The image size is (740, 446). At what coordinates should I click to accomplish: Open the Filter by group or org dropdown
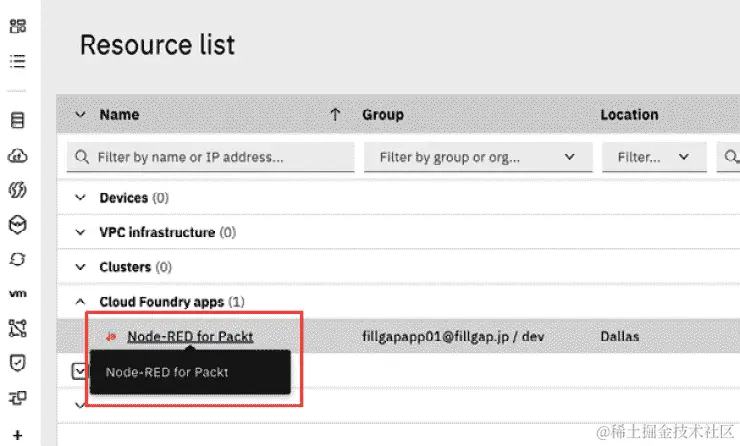(x=478, y=157)
